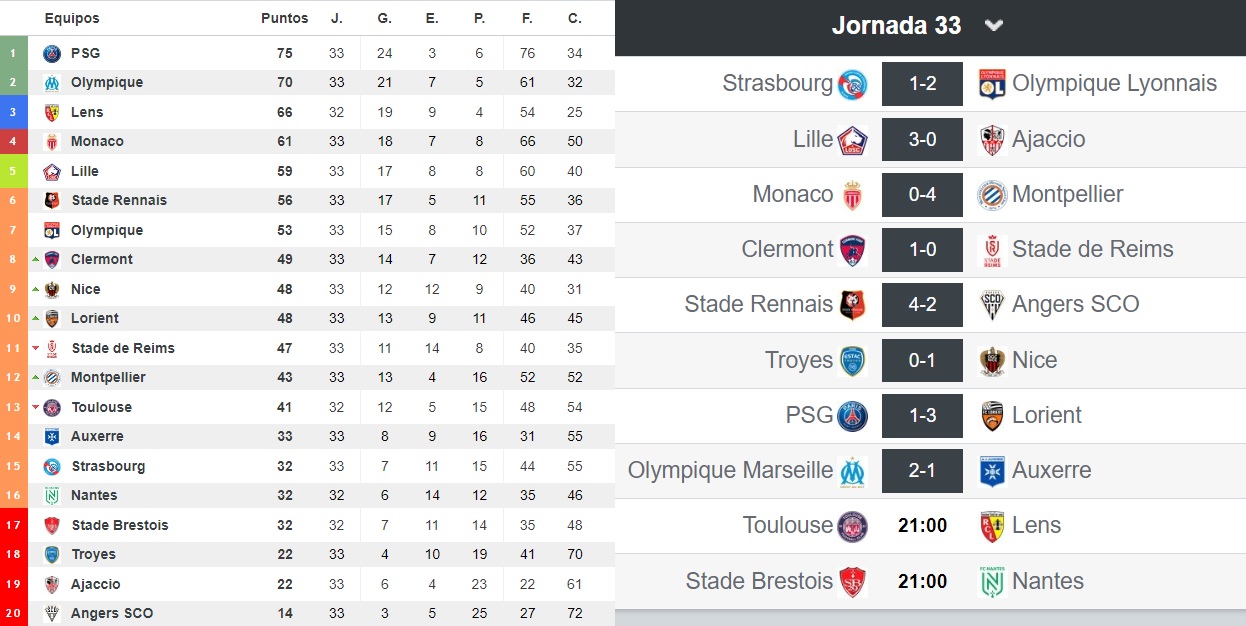Click the Lens crest in standings row
1246x626 pixels.
click(52, 112)
